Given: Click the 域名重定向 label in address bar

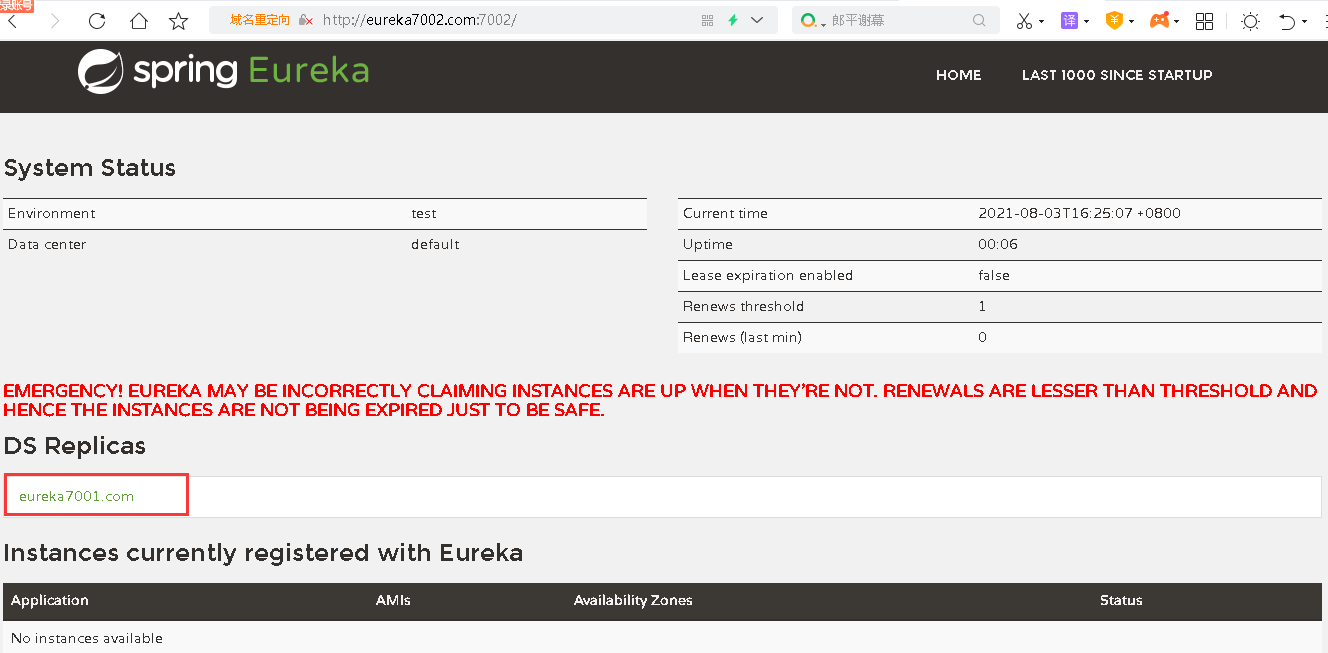Looking at the screenshot, I should pos(260,20).
